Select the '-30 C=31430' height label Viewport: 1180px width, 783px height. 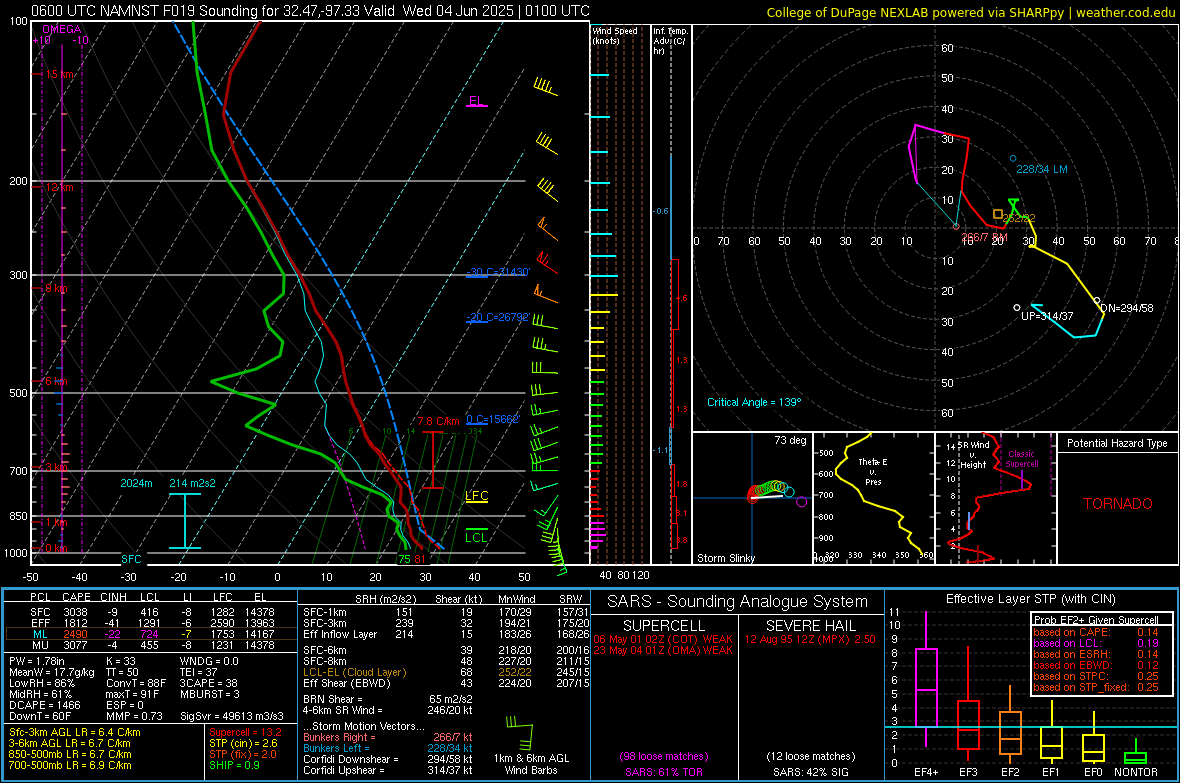pos(498,272)
